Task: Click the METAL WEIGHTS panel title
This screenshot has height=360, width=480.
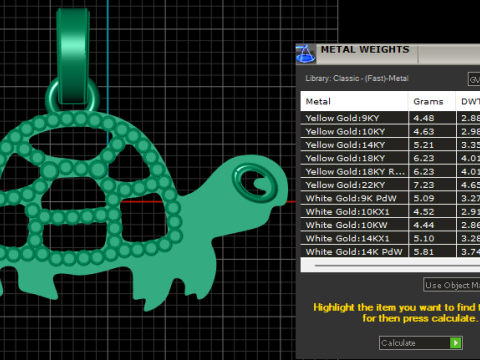Action: point(365,49)
